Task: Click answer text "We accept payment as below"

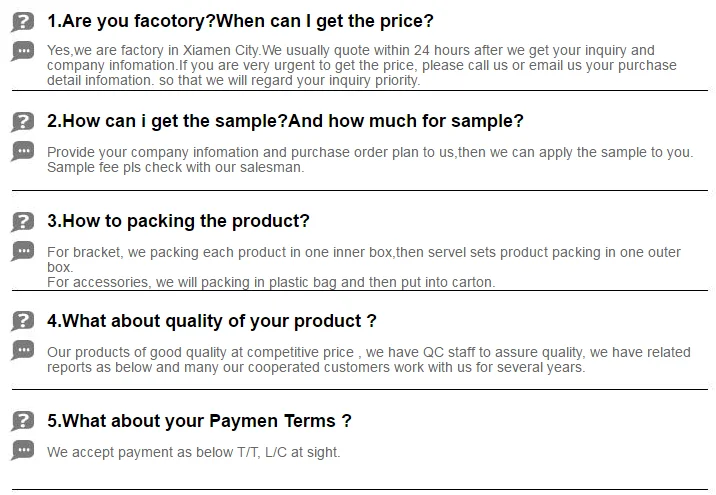Action: coord(193,452)
